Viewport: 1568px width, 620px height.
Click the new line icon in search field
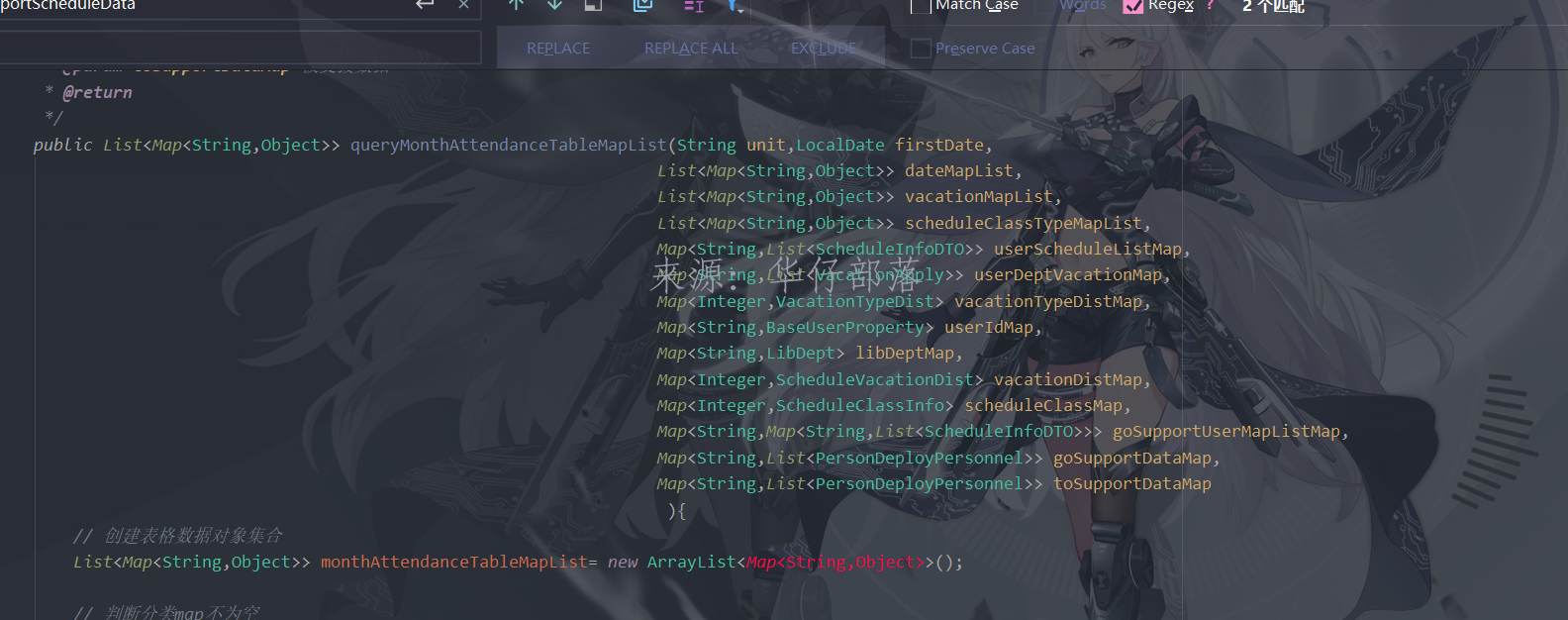(x=425, y=5)
